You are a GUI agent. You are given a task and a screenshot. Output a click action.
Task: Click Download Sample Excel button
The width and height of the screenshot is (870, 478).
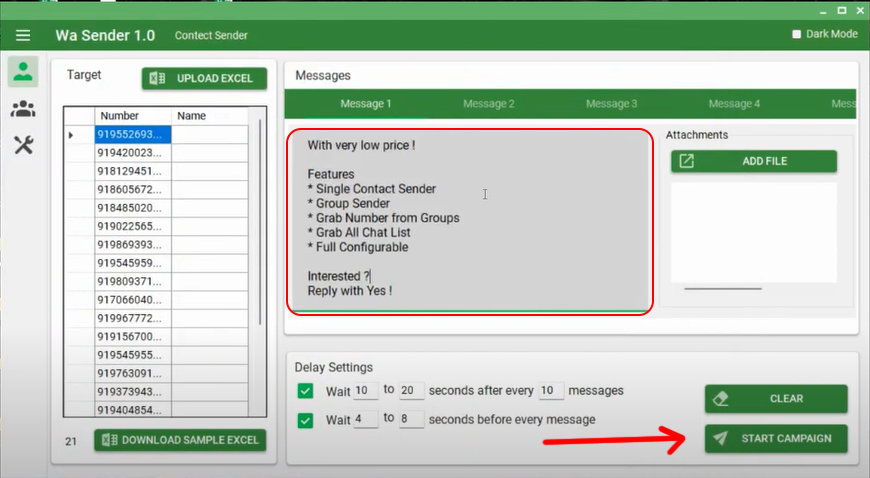[180, 439]
